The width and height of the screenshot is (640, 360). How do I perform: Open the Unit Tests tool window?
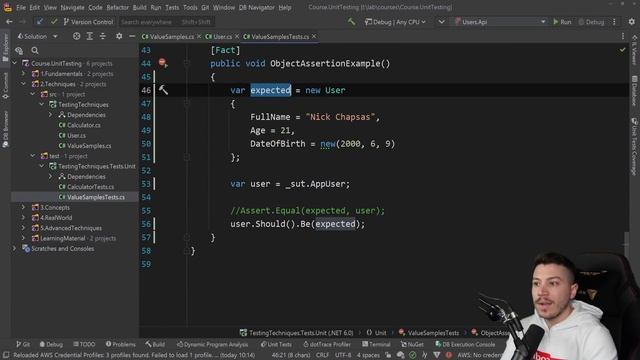276,344
